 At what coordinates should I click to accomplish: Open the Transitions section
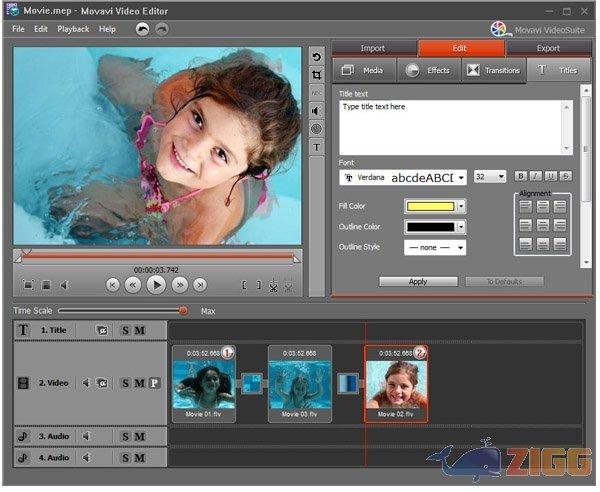tap(494, 70)
